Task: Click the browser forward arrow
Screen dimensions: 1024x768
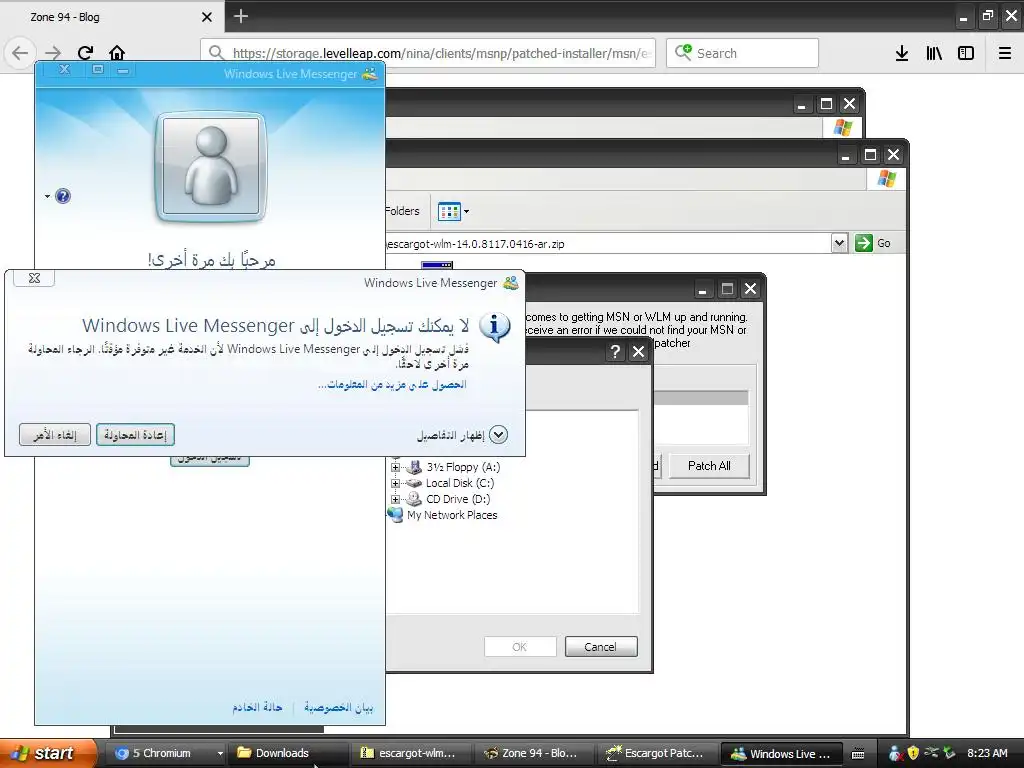Action: pos(54,53)
